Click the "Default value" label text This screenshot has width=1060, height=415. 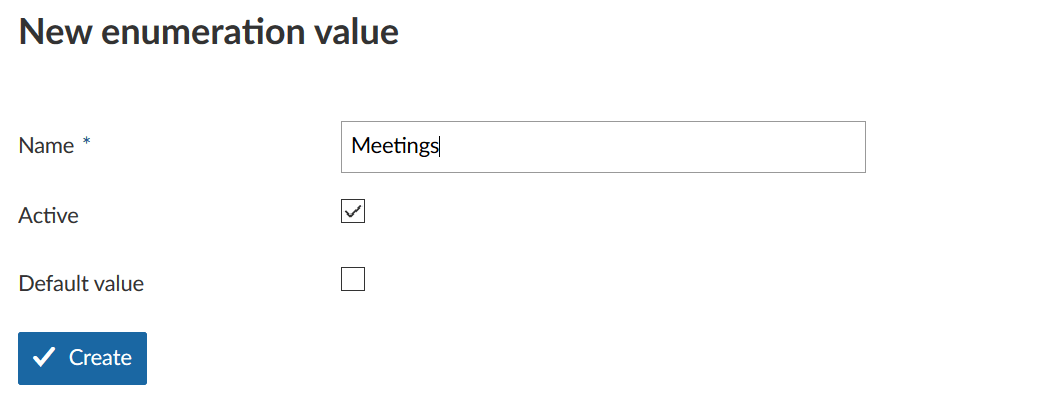[x=81, y=283]
